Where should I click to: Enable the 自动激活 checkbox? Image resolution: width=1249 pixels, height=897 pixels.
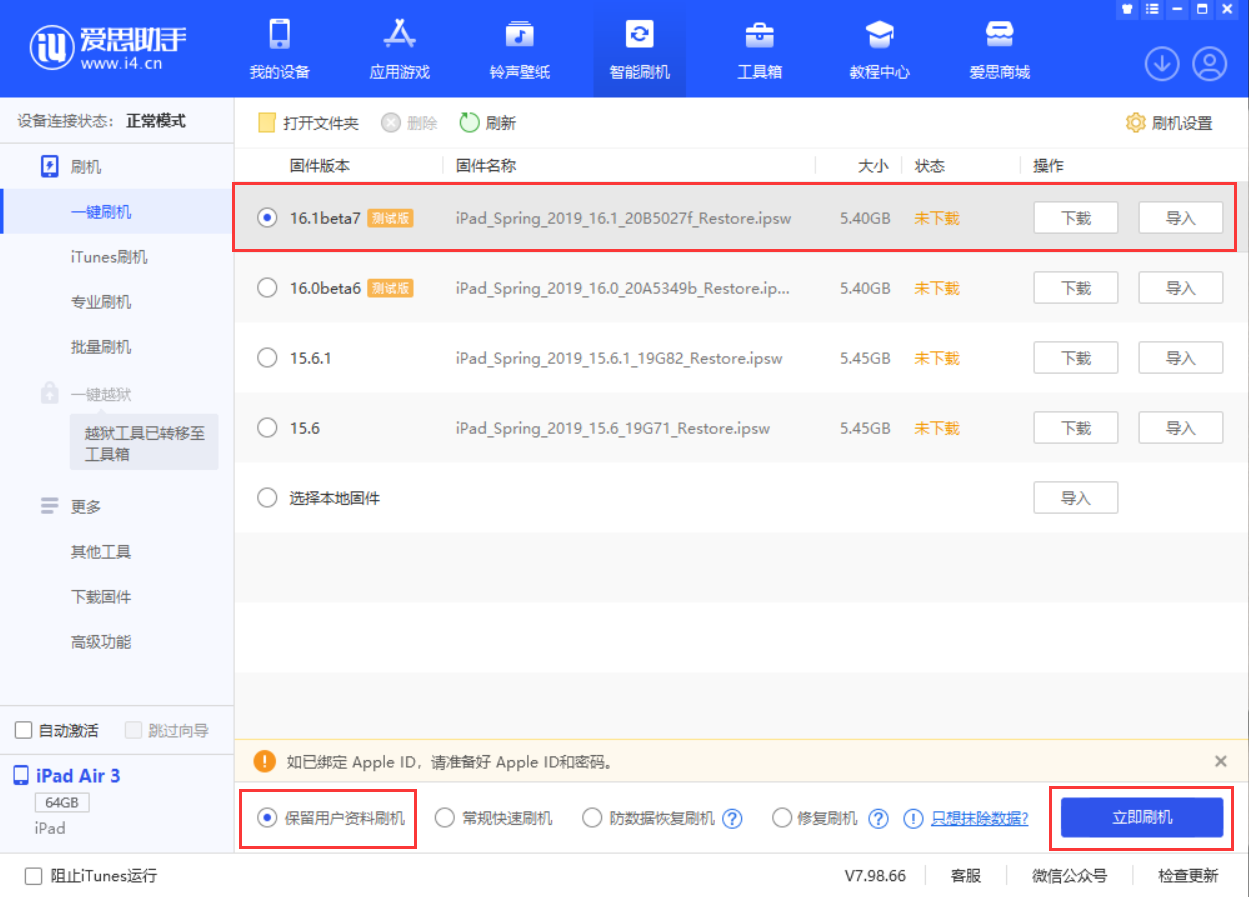pos(22,730)
